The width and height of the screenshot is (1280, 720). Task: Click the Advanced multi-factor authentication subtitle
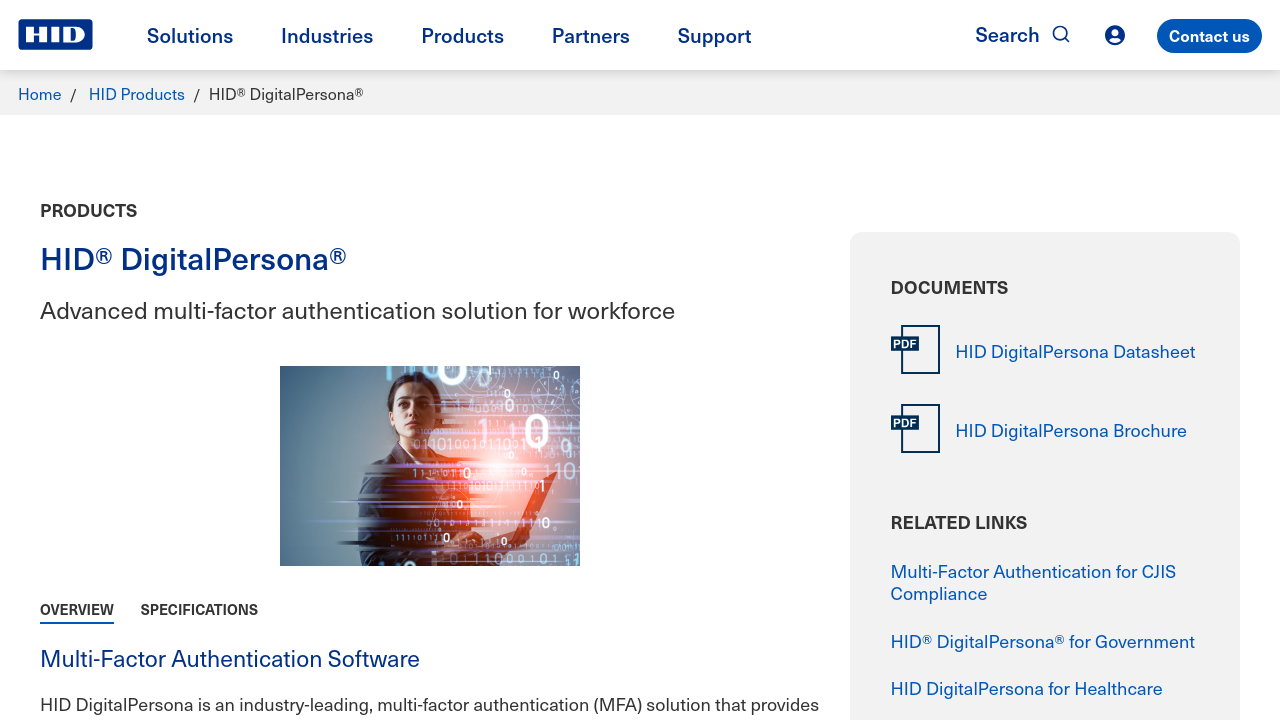pyautogui.click(x=358, y=311)
